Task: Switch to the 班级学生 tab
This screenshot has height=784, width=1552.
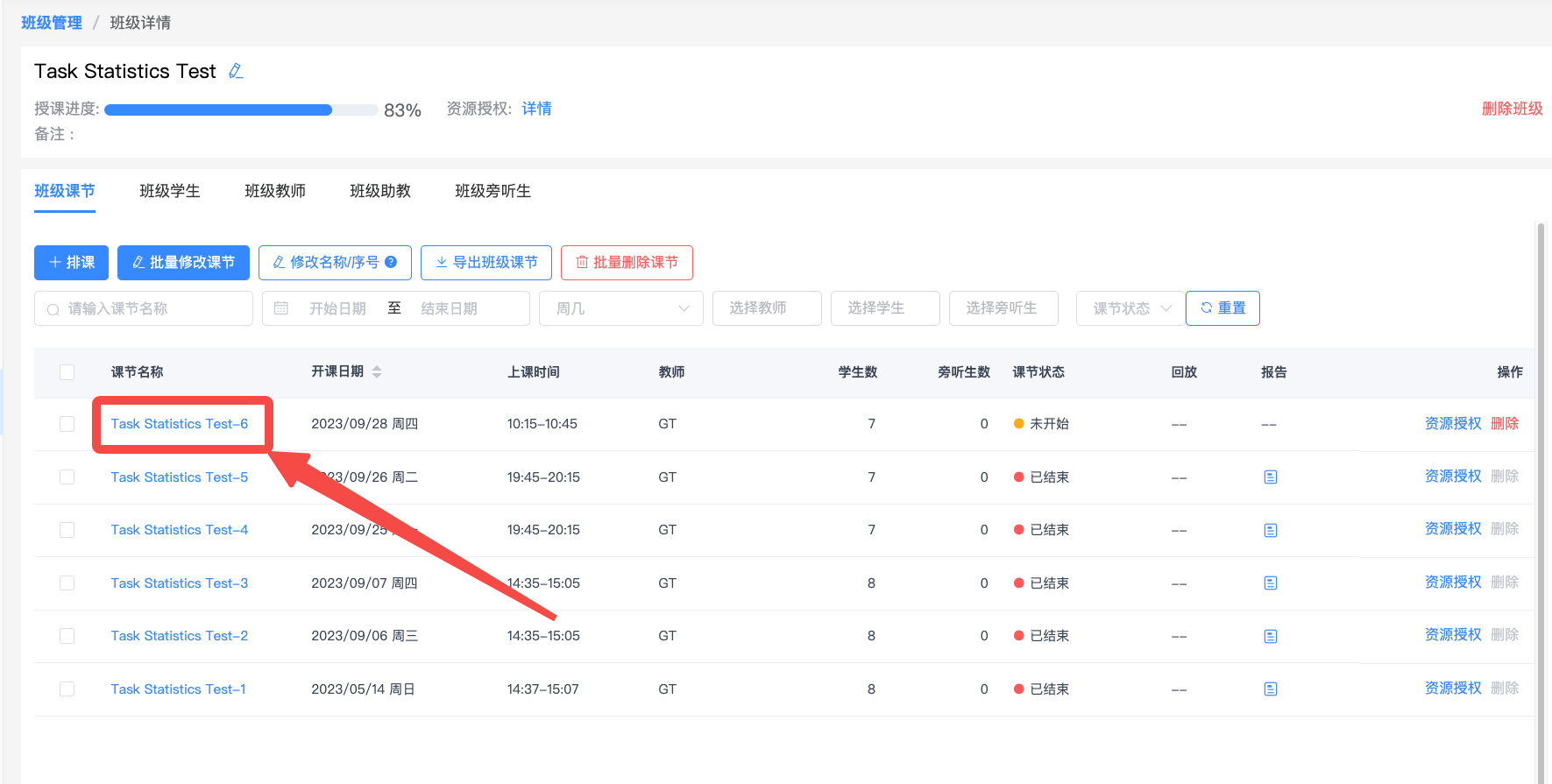Action: point(170,191)
